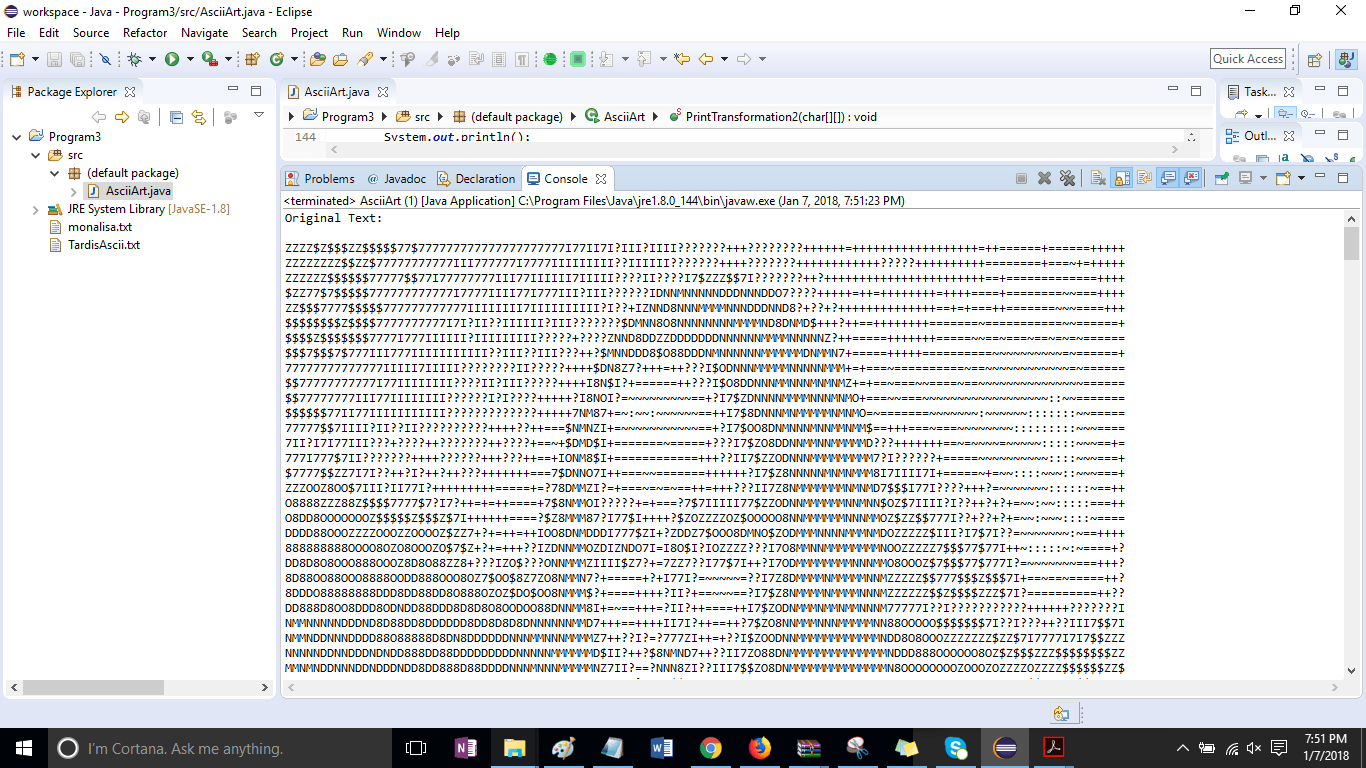1366x768 pixels.
Task: Toggle Show Console on standard error
Action: [1191, 178]
